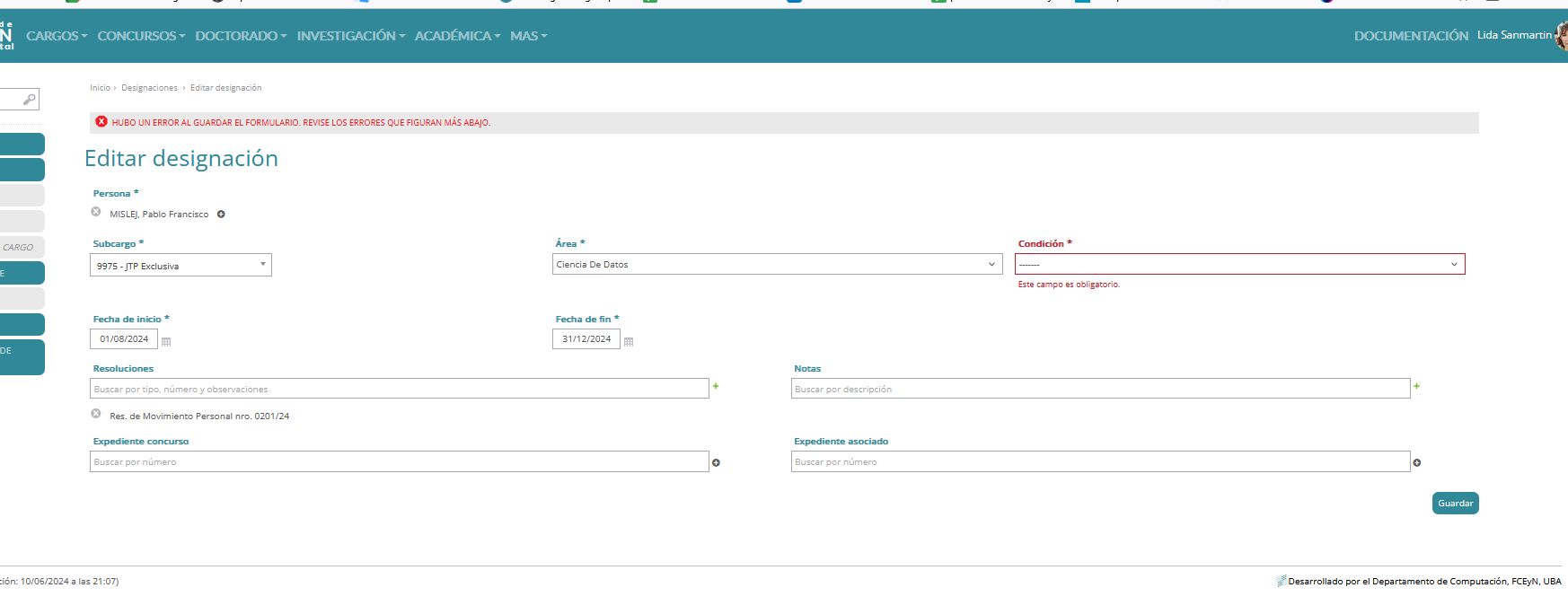Open the INVESTIGACIÓN menu
Screen dimensions: 1568x614
click(351, 36)
